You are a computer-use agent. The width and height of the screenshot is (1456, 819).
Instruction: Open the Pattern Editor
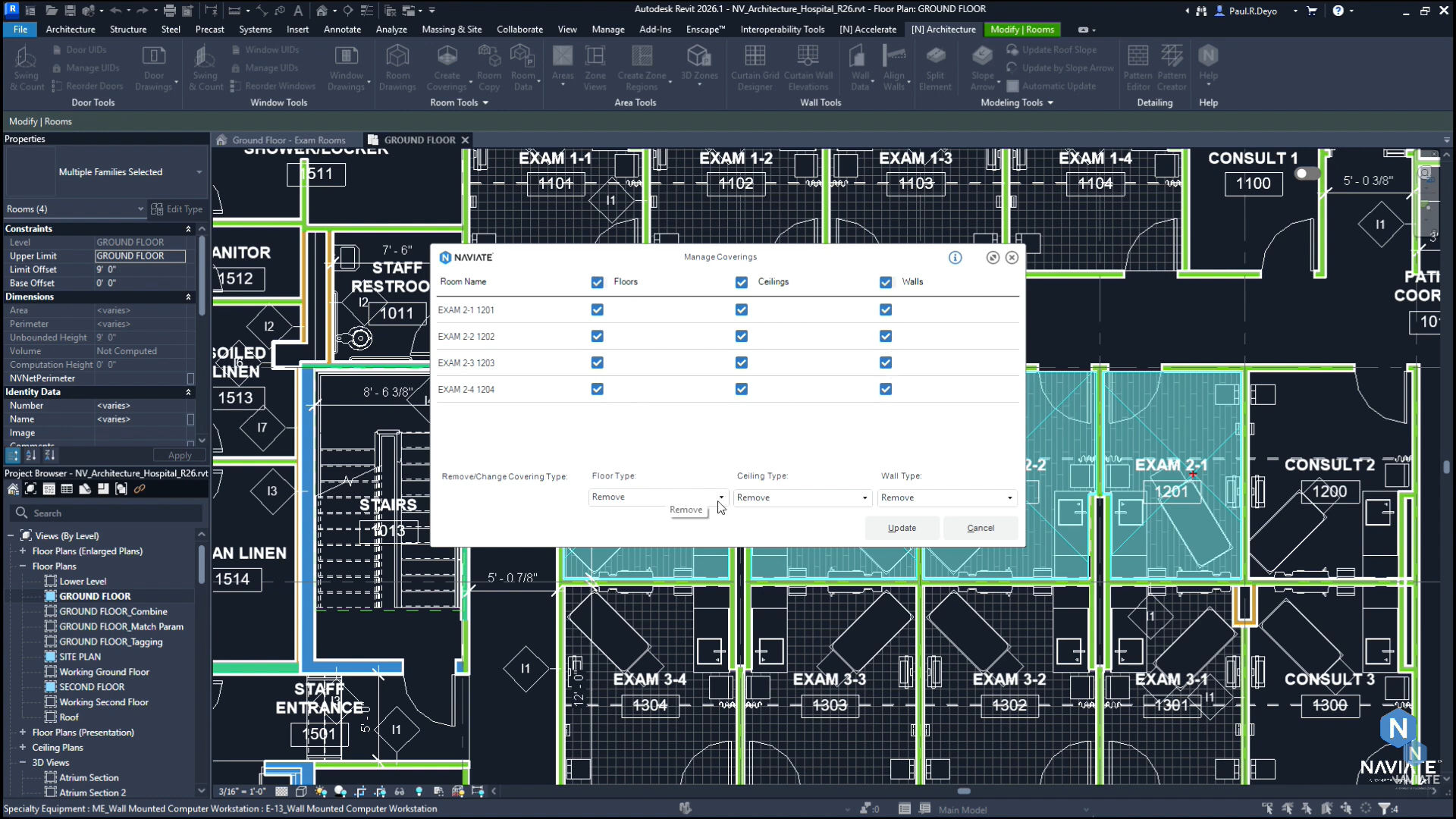click(x=1137, y=68)
